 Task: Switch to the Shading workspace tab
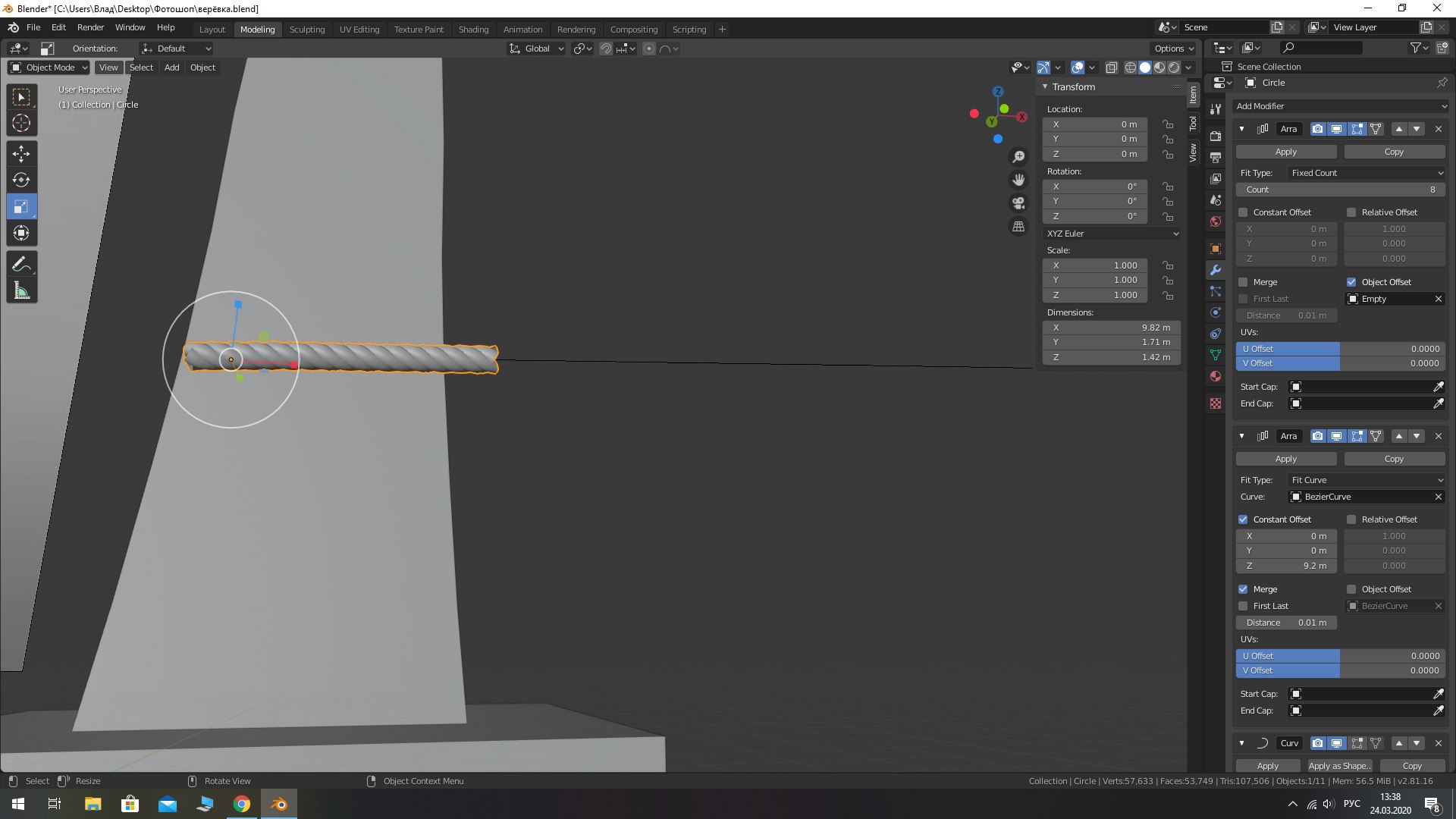point(473,30)
